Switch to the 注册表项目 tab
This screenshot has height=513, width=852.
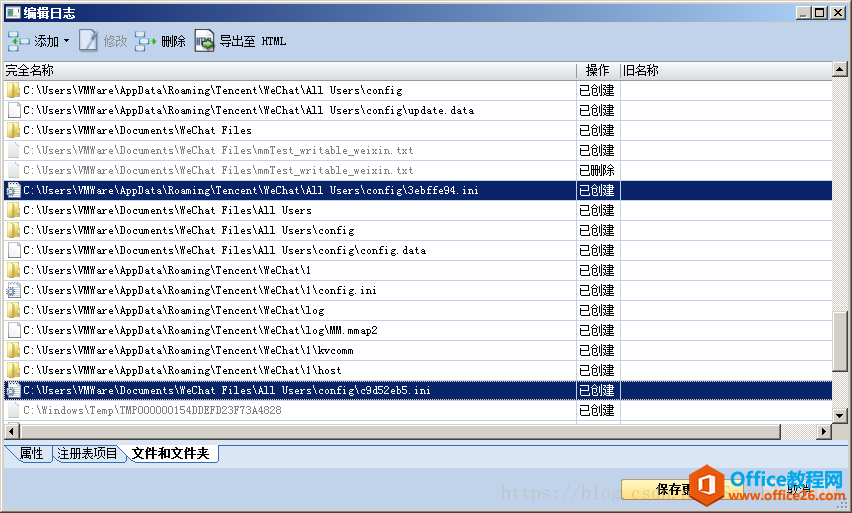(x=87, y=454)
